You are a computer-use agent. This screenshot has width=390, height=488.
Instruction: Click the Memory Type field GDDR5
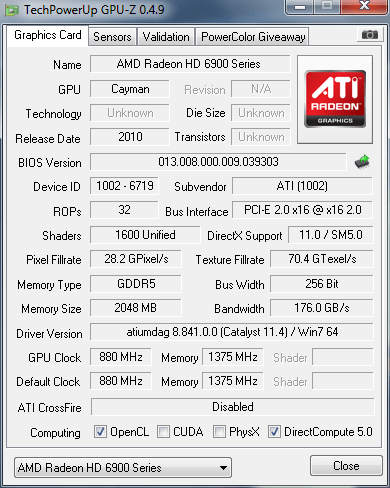point(136,284)
